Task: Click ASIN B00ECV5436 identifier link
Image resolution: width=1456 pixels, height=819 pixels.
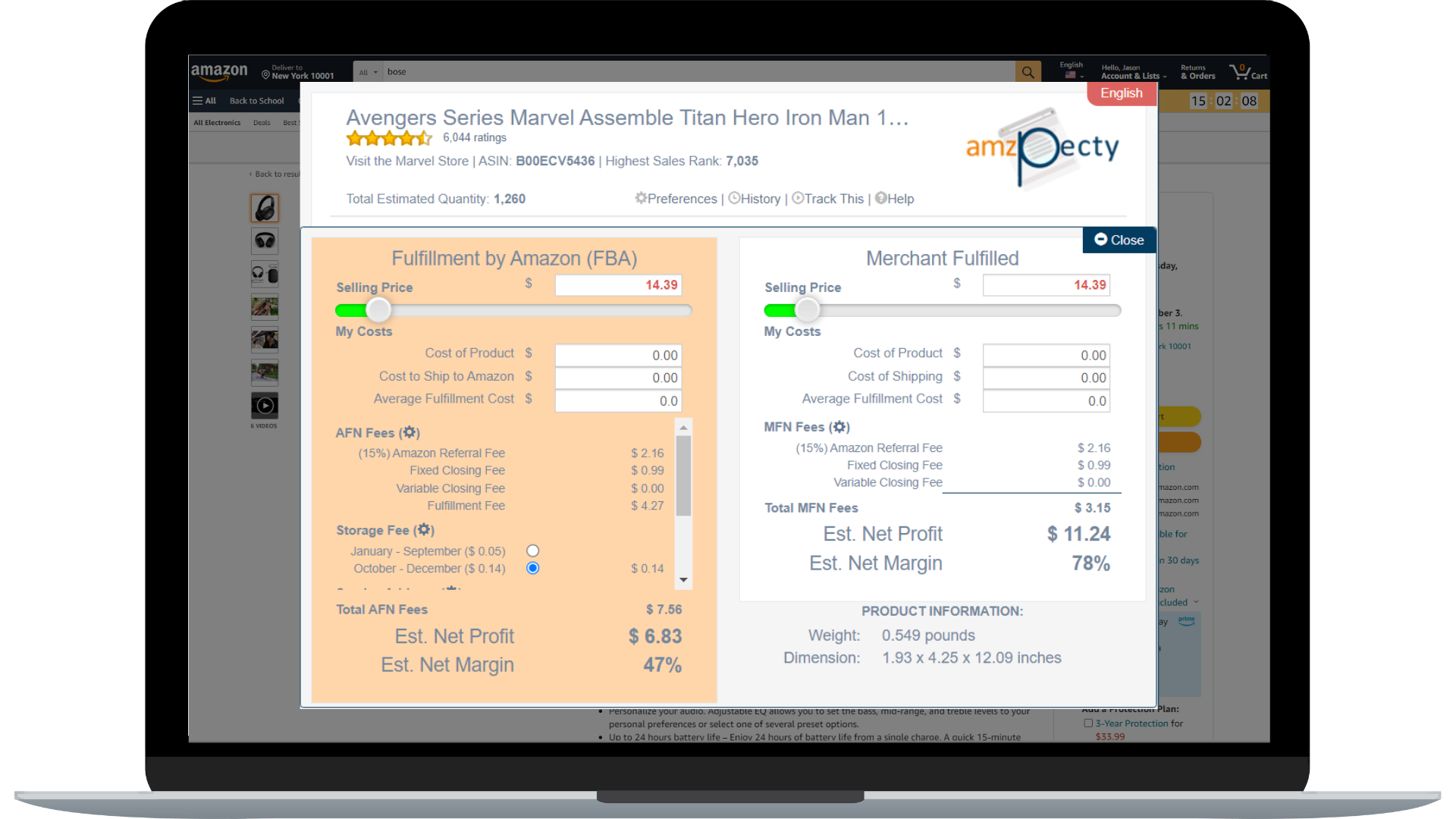Action: point(554,159)
